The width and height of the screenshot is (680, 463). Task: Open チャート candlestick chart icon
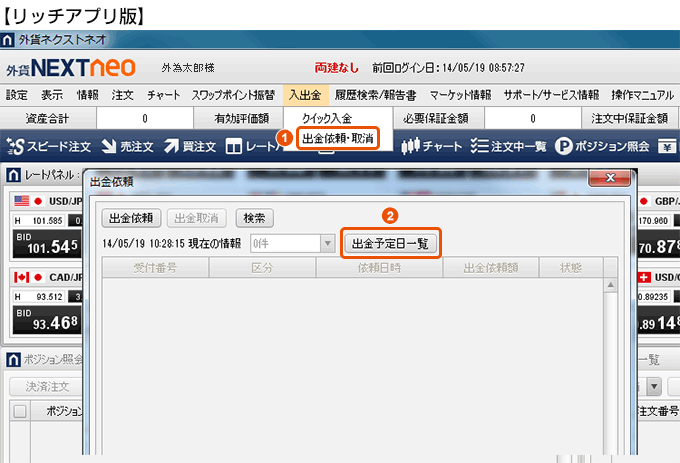point(410,147)
